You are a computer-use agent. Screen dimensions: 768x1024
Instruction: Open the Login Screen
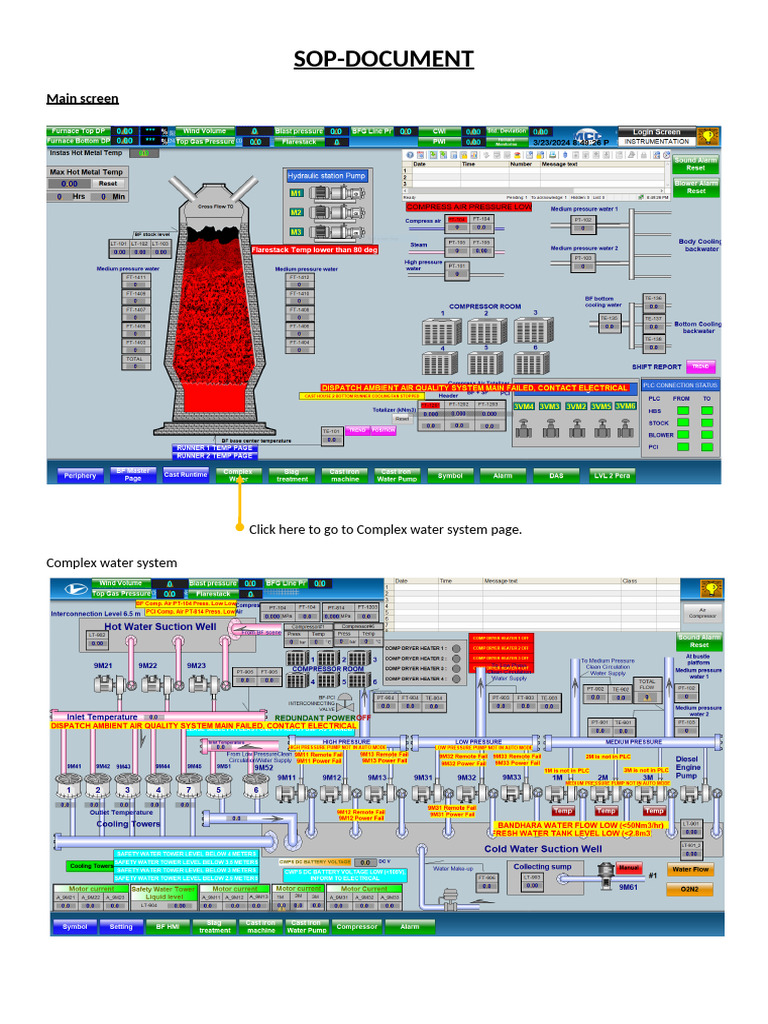pyautogui.click(x=656, y=131)
